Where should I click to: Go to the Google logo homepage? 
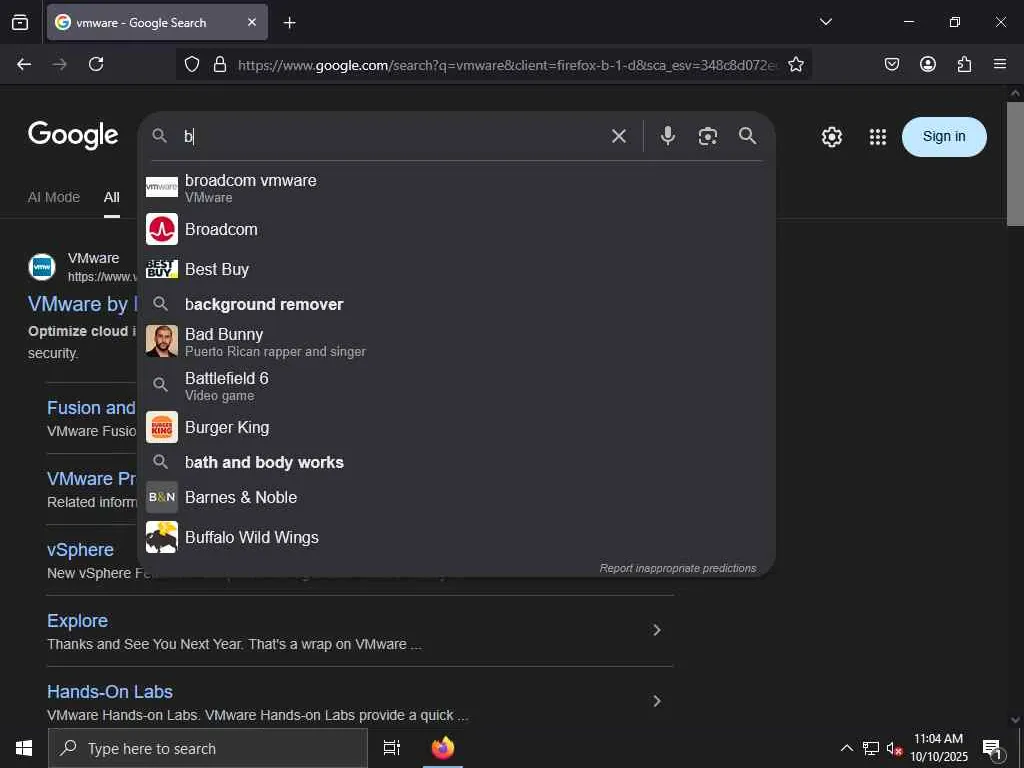coord(73,135)
